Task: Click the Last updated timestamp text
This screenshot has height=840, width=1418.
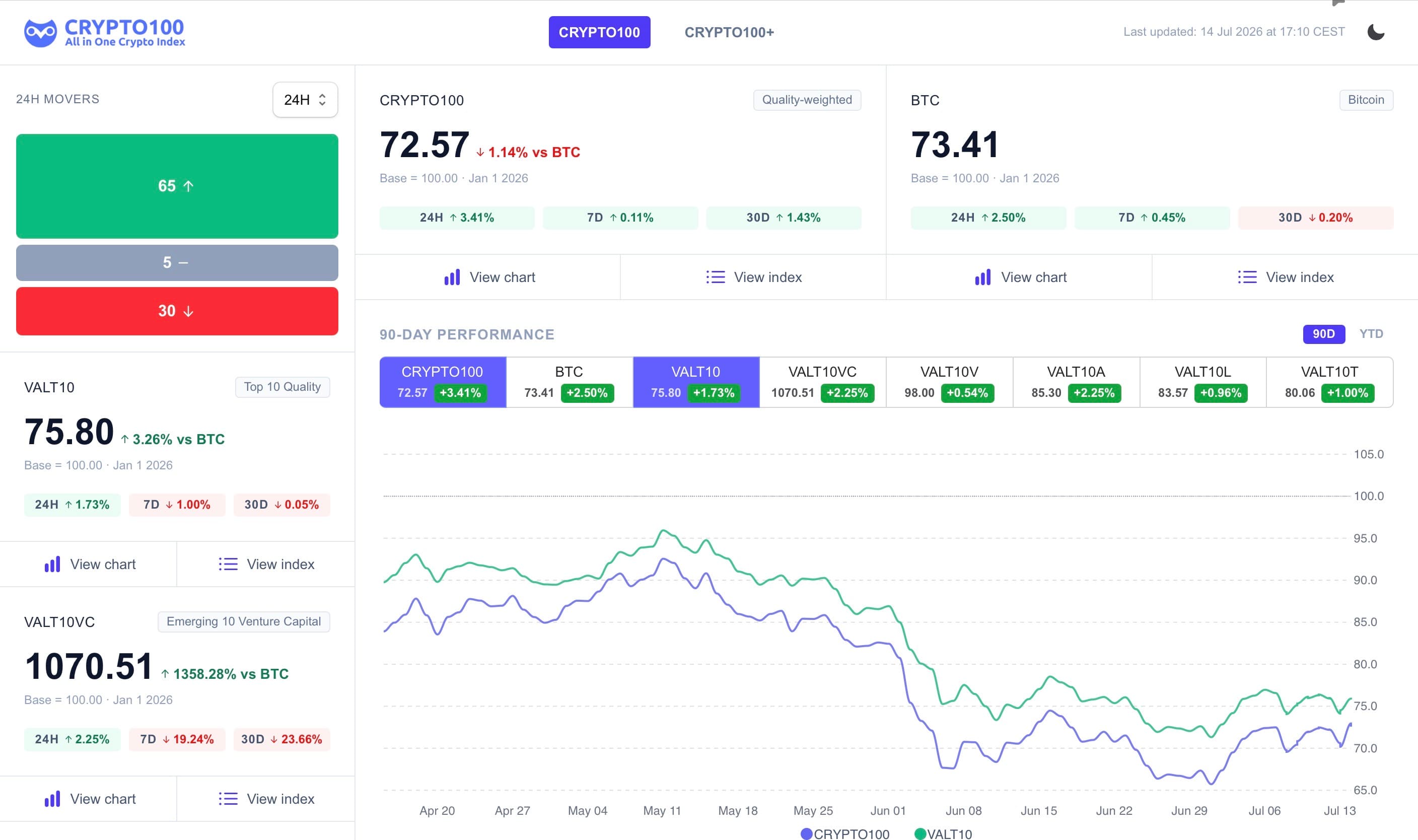Action: (x=1234, y=32)
